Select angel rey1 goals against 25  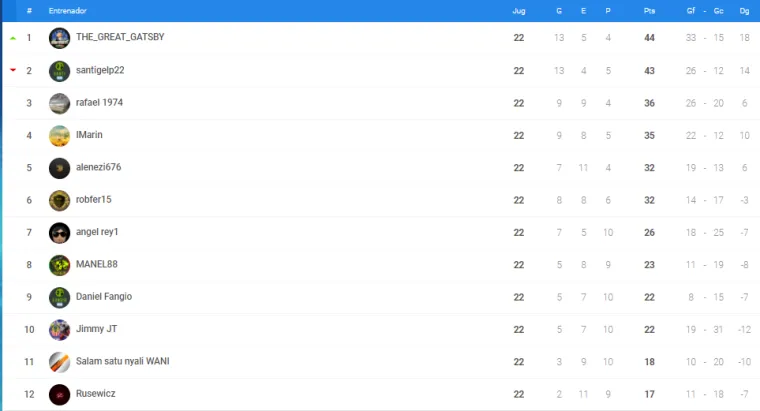718,233
